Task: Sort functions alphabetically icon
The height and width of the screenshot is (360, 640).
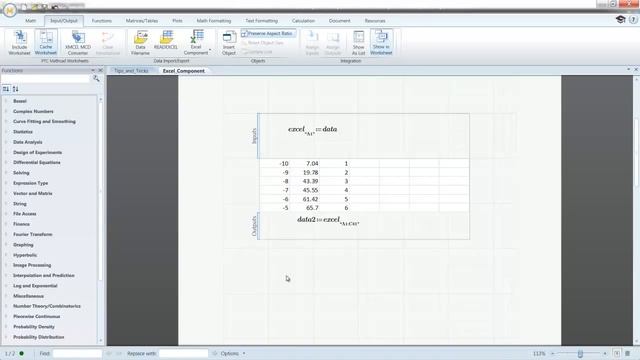Action: point(16,89)
